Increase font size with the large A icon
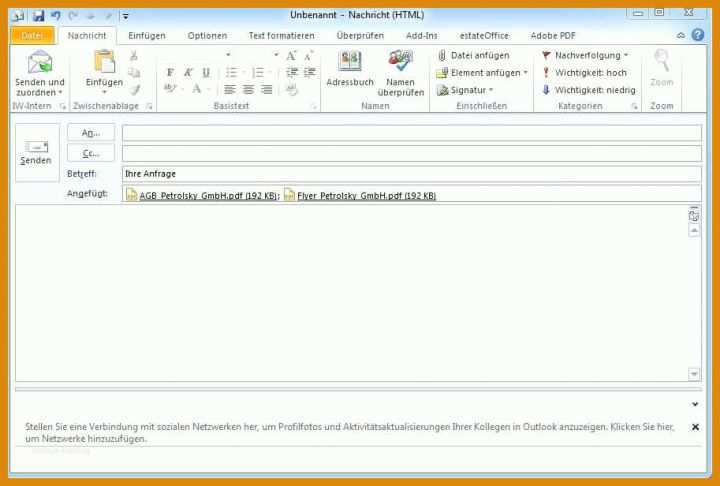 tap(291, 56)
